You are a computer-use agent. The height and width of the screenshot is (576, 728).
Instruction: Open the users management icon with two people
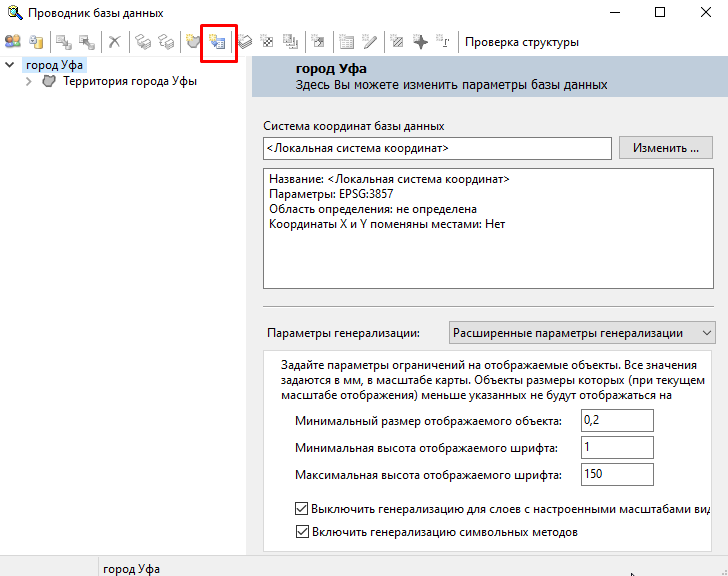point(13,42)
